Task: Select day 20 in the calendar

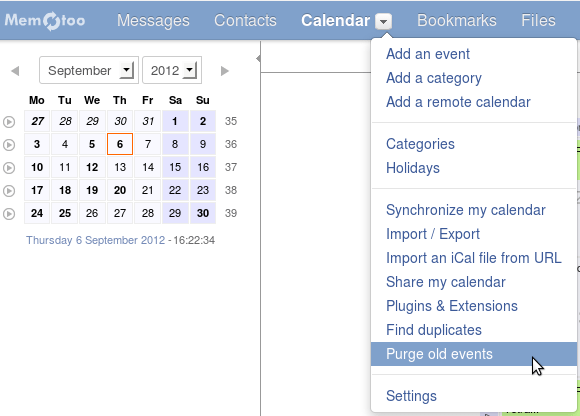Action: tap(120, 190)
